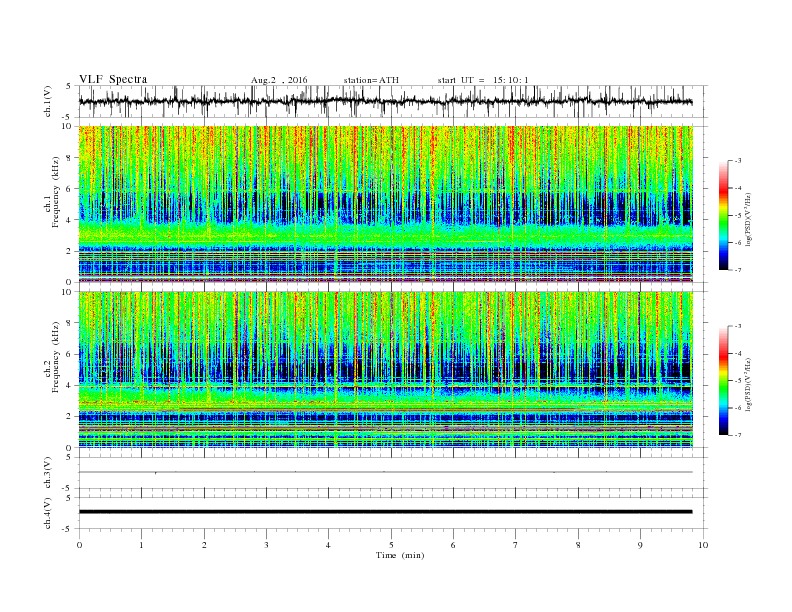Click the "station=ATH" header label
This screenshot has width=792, height=612.
(x=371, y=80)
